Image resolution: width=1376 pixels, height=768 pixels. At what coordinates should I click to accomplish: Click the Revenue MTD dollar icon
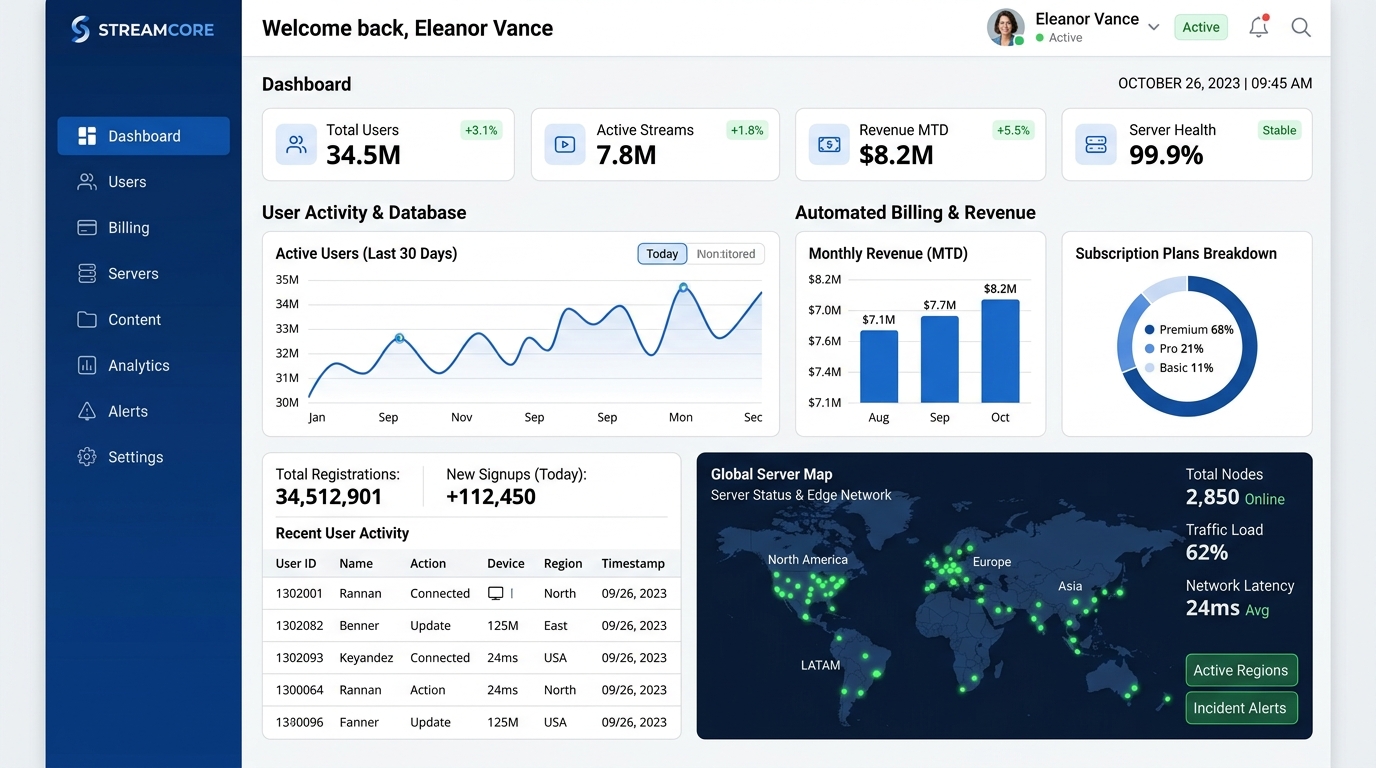tap(829, 144)
